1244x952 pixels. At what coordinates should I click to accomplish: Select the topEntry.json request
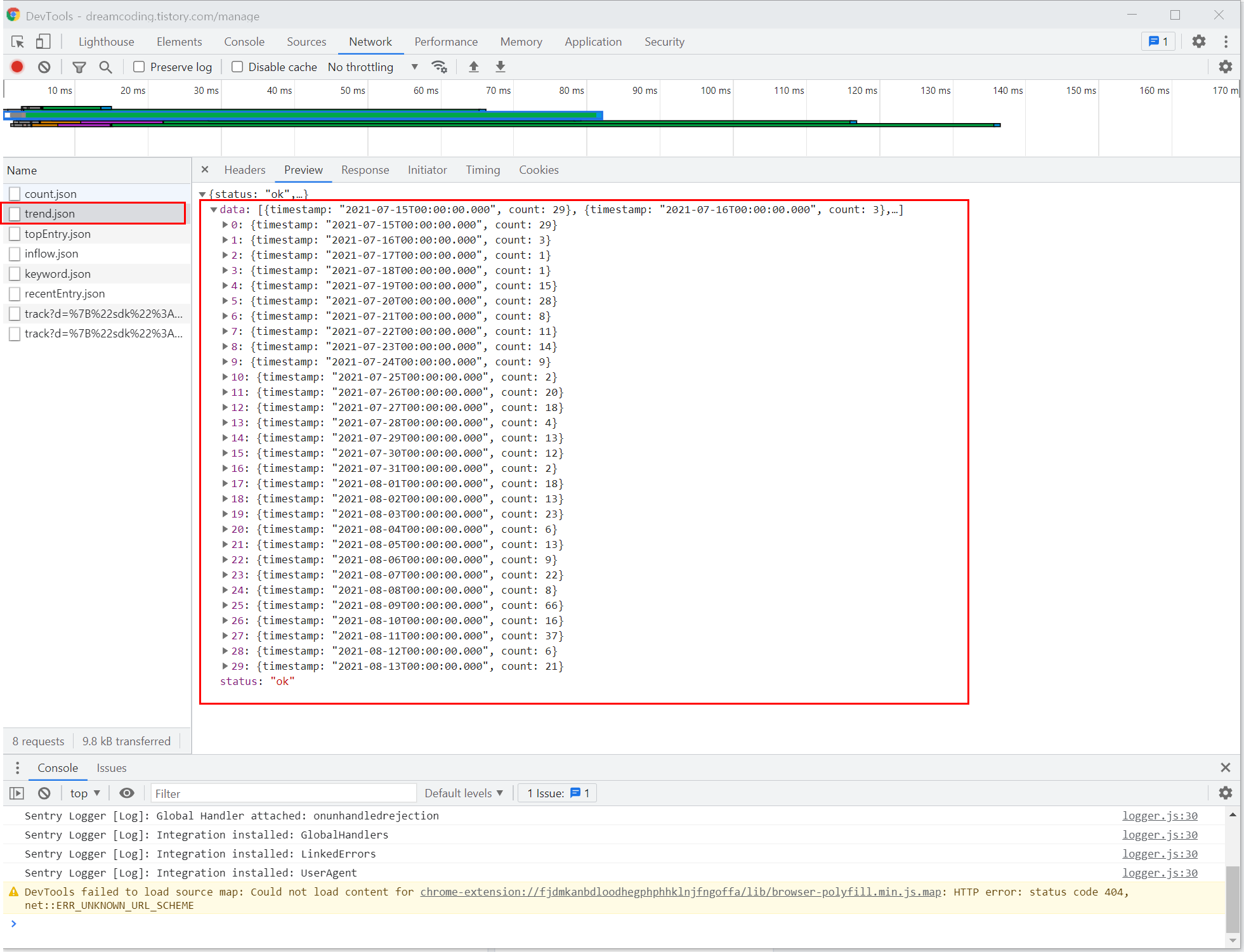58,234
